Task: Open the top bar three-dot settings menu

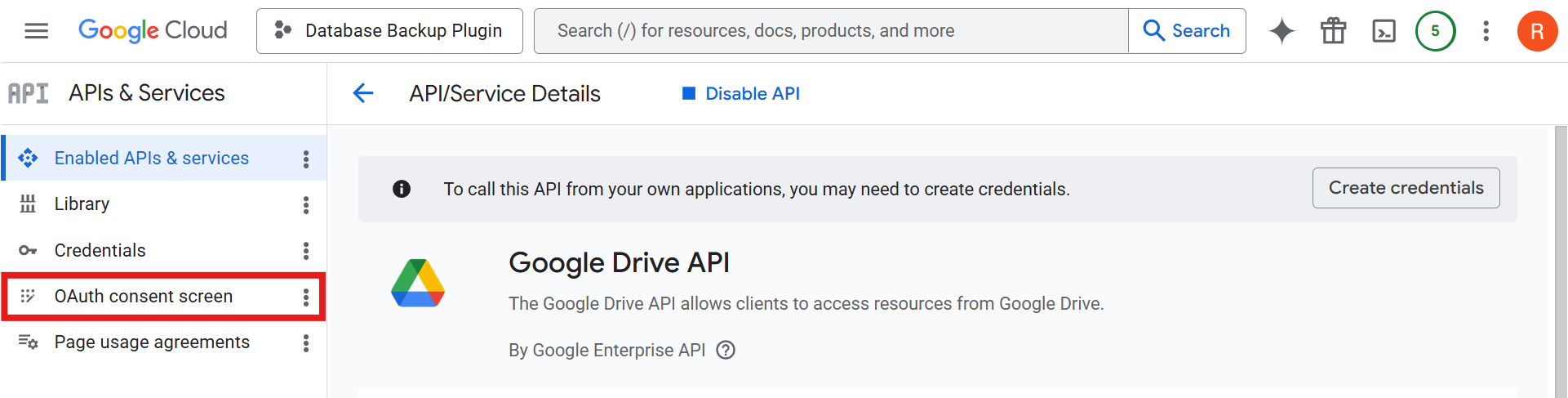Action: pyautogui.click(x=1486, y=31)
